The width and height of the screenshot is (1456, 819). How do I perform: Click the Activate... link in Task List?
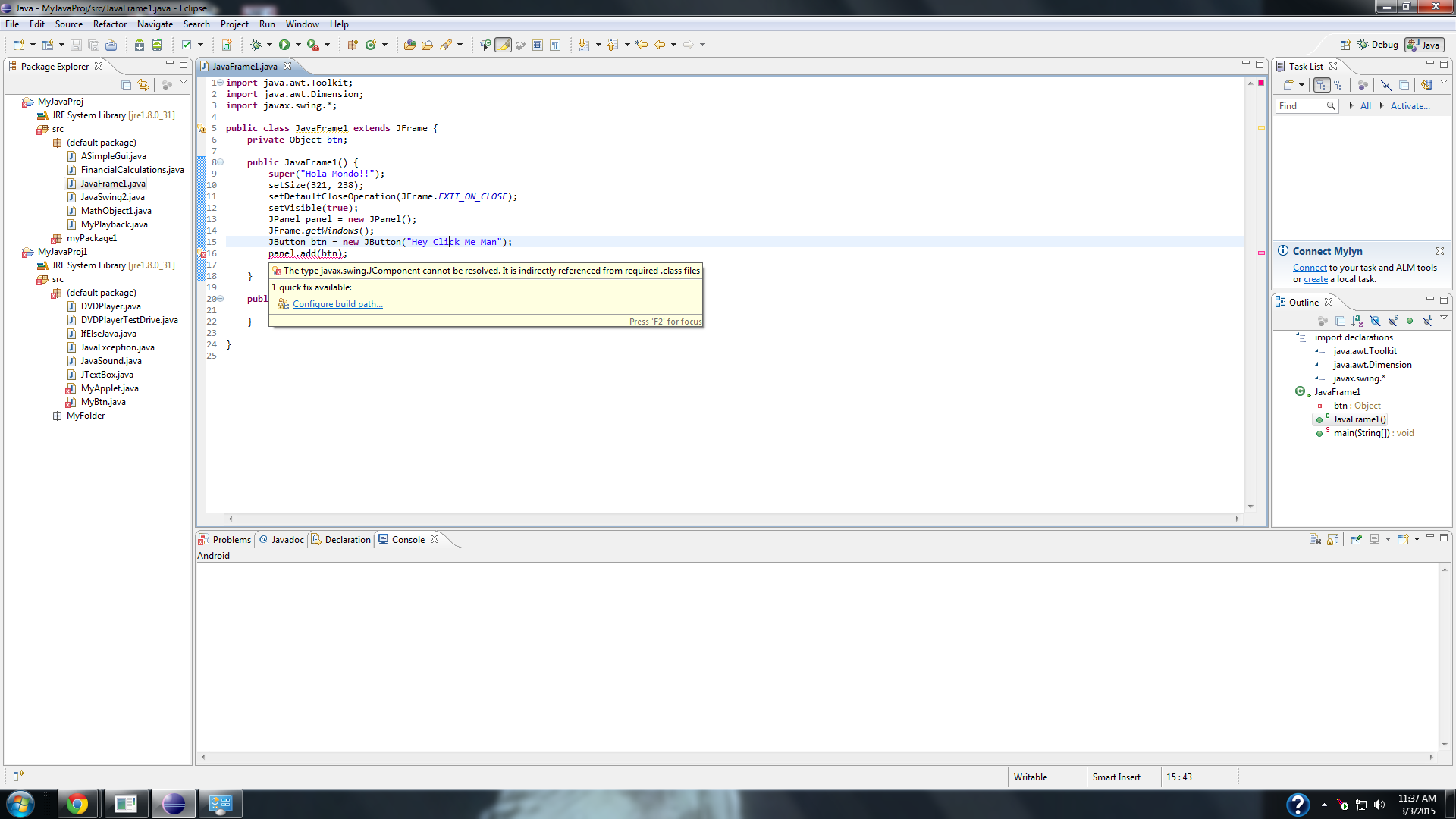coord(1410,106)
